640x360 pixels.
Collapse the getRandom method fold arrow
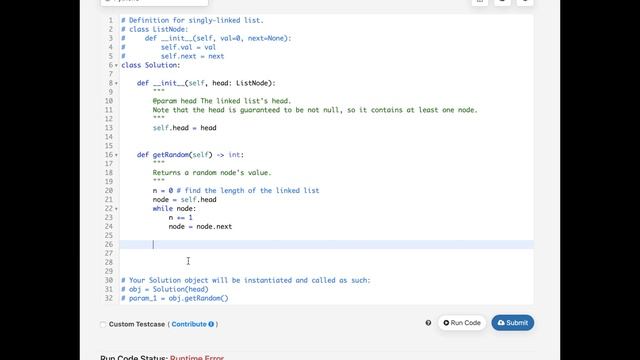tap(116, 155)
